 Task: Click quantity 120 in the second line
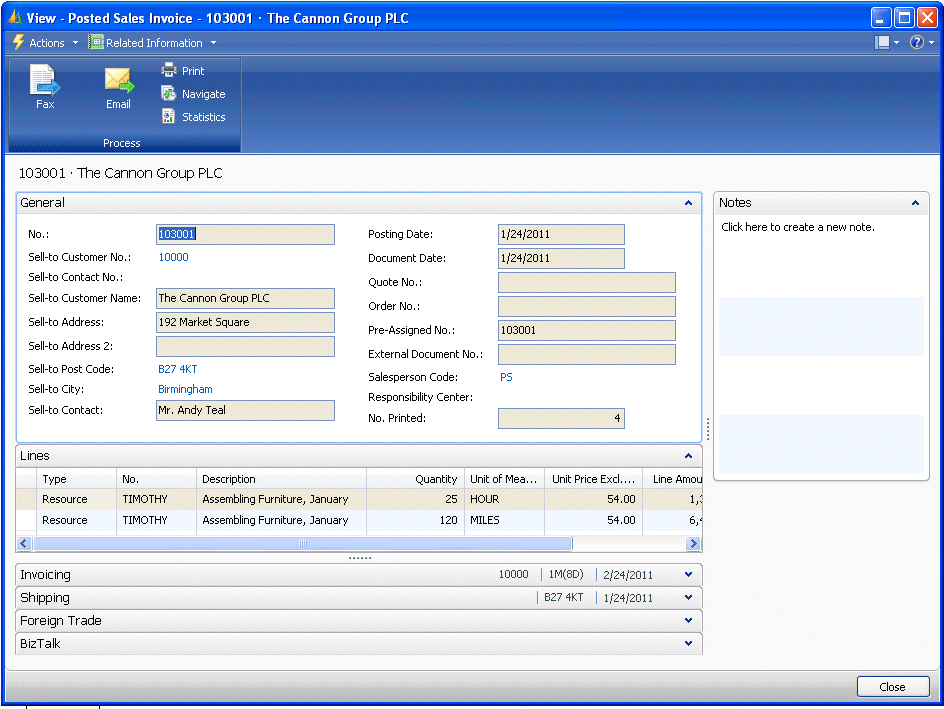415,520
